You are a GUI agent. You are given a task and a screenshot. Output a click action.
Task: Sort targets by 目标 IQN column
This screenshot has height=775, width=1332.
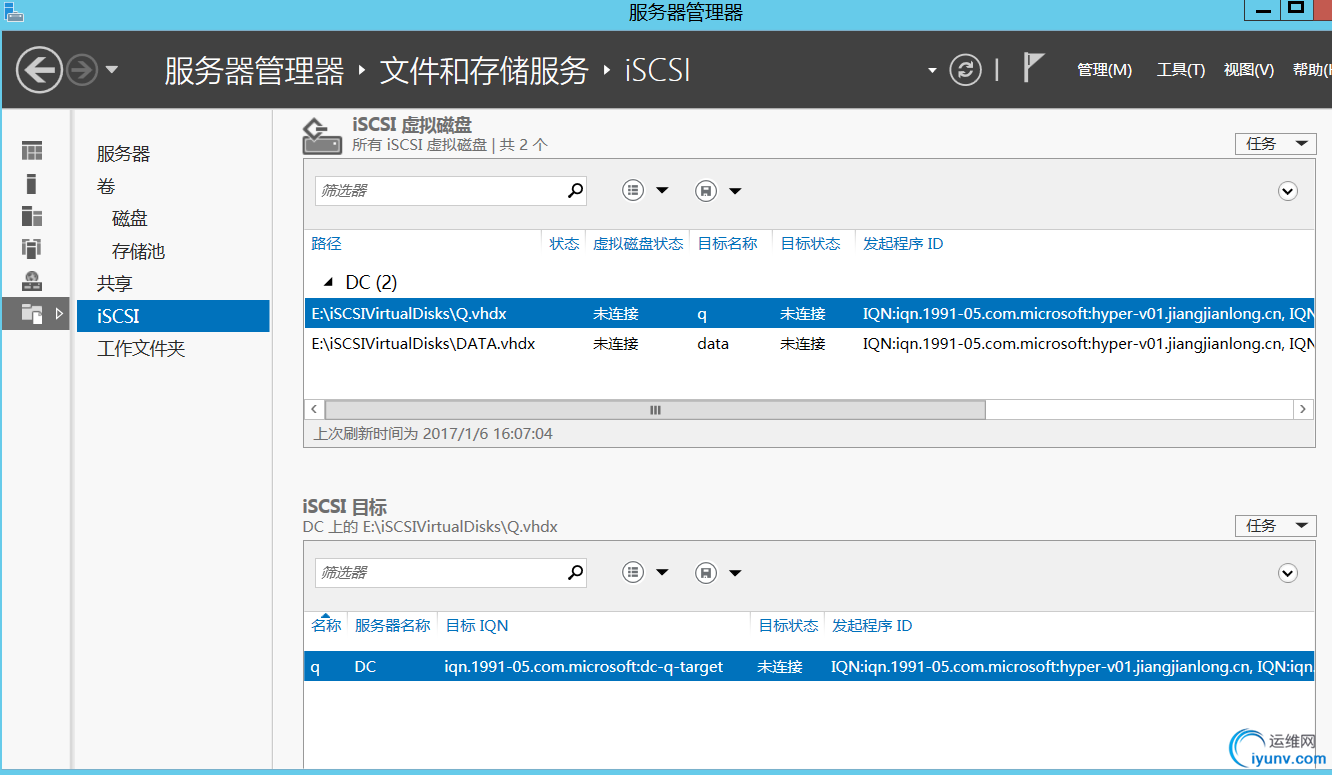click(477, 626)
